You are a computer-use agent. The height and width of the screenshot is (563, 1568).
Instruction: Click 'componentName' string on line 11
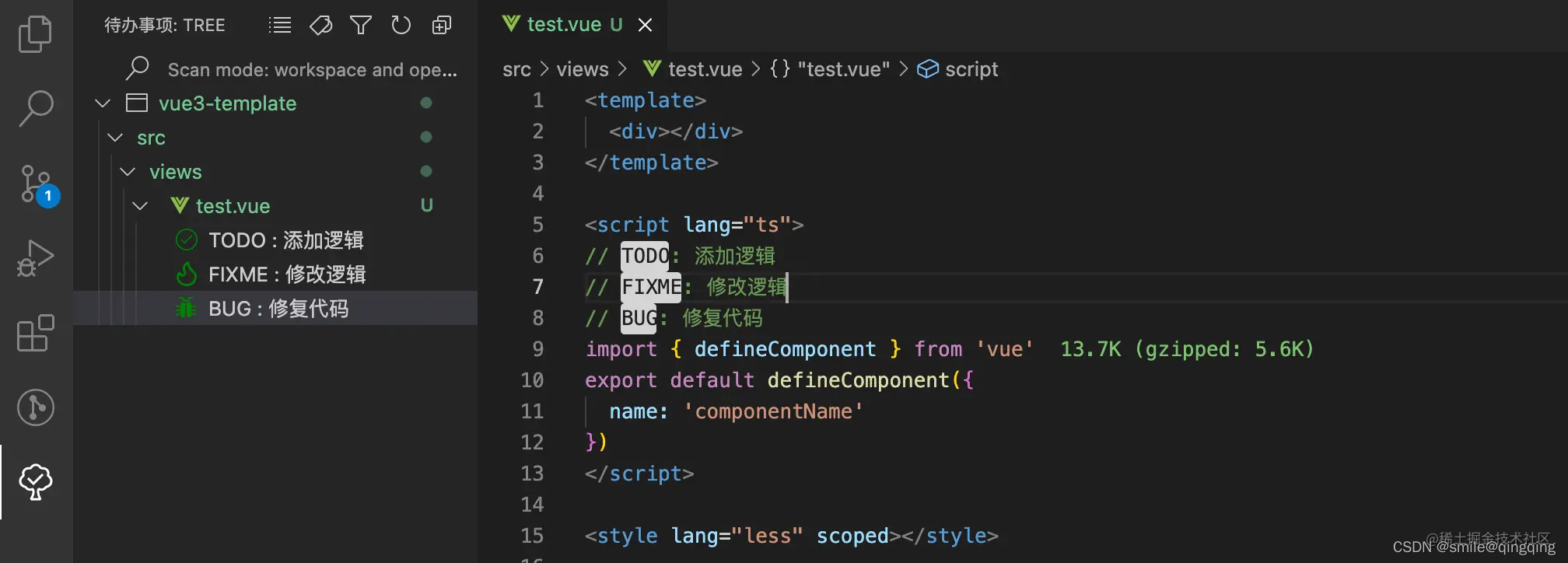pos(773,411)
